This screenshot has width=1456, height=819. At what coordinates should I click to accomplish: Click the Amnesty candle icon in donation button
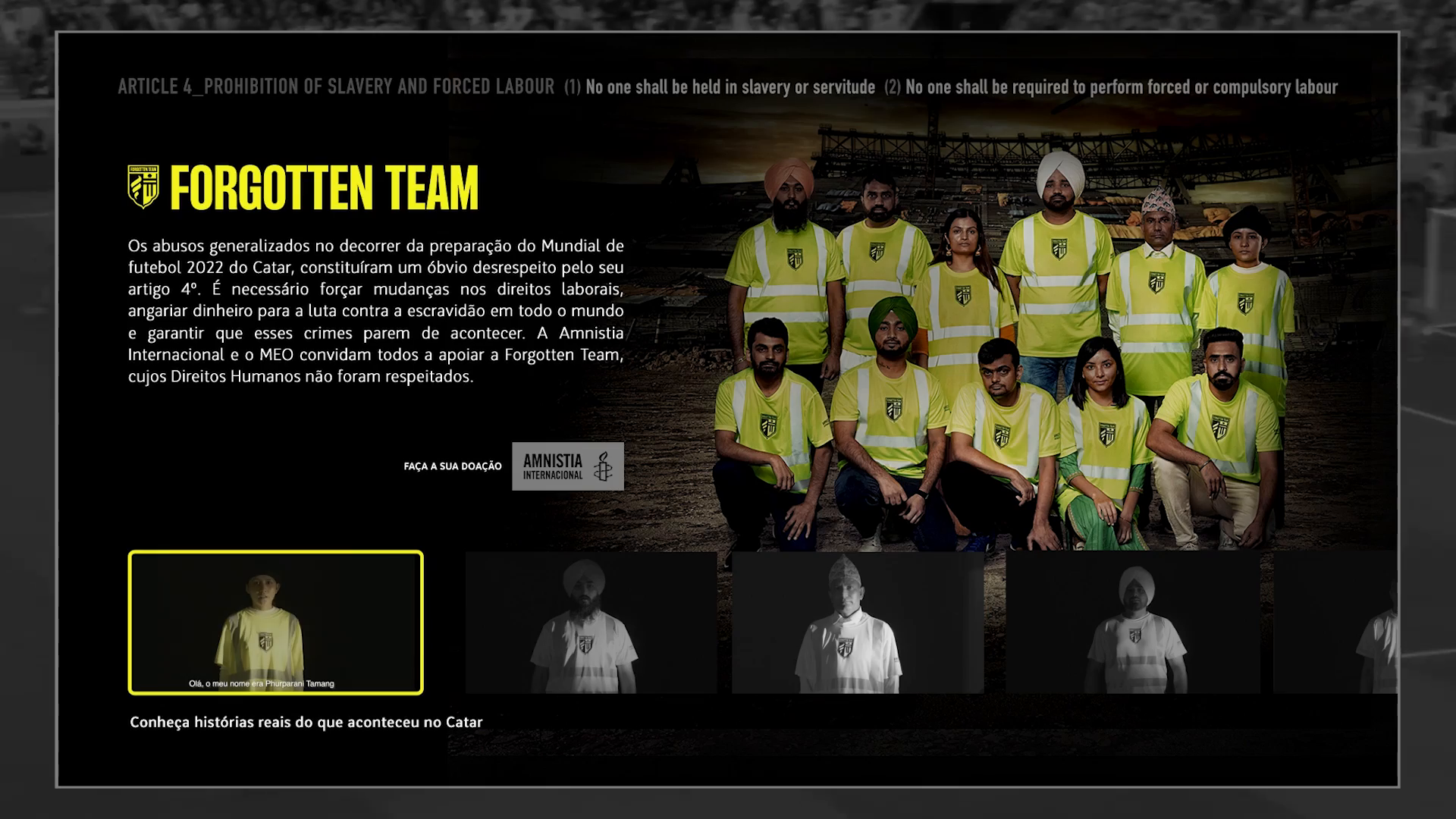[603, 466]
